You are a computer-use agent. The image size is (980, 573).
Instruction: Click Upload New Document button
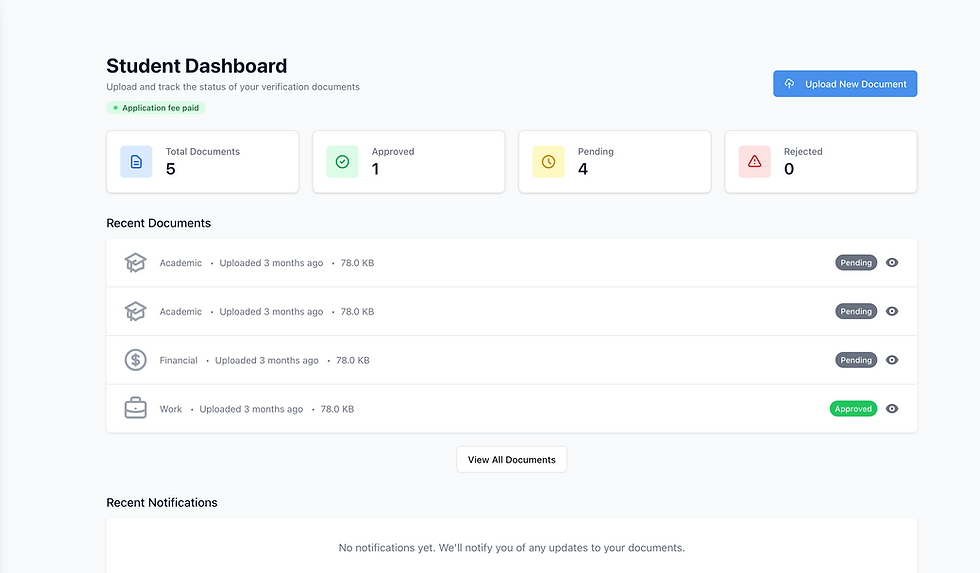(845, 84)
